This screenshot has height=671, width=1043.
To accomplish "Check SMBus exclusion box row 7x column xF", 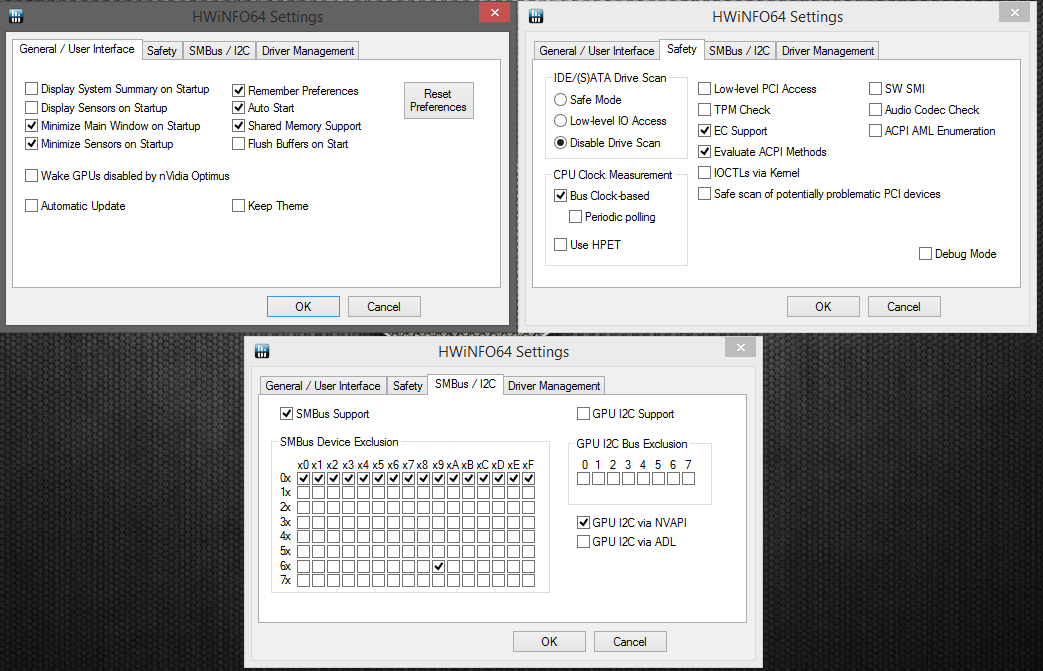I will 528,581.
